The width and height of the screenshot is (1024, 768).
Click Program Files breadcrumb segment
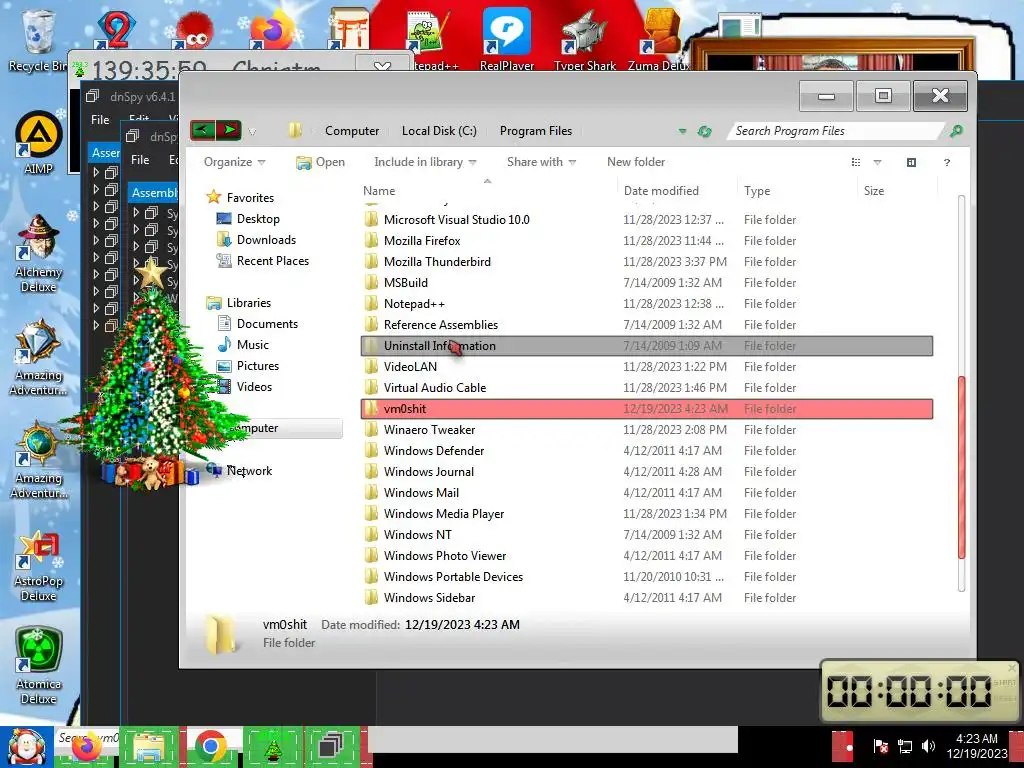(536, 131)
